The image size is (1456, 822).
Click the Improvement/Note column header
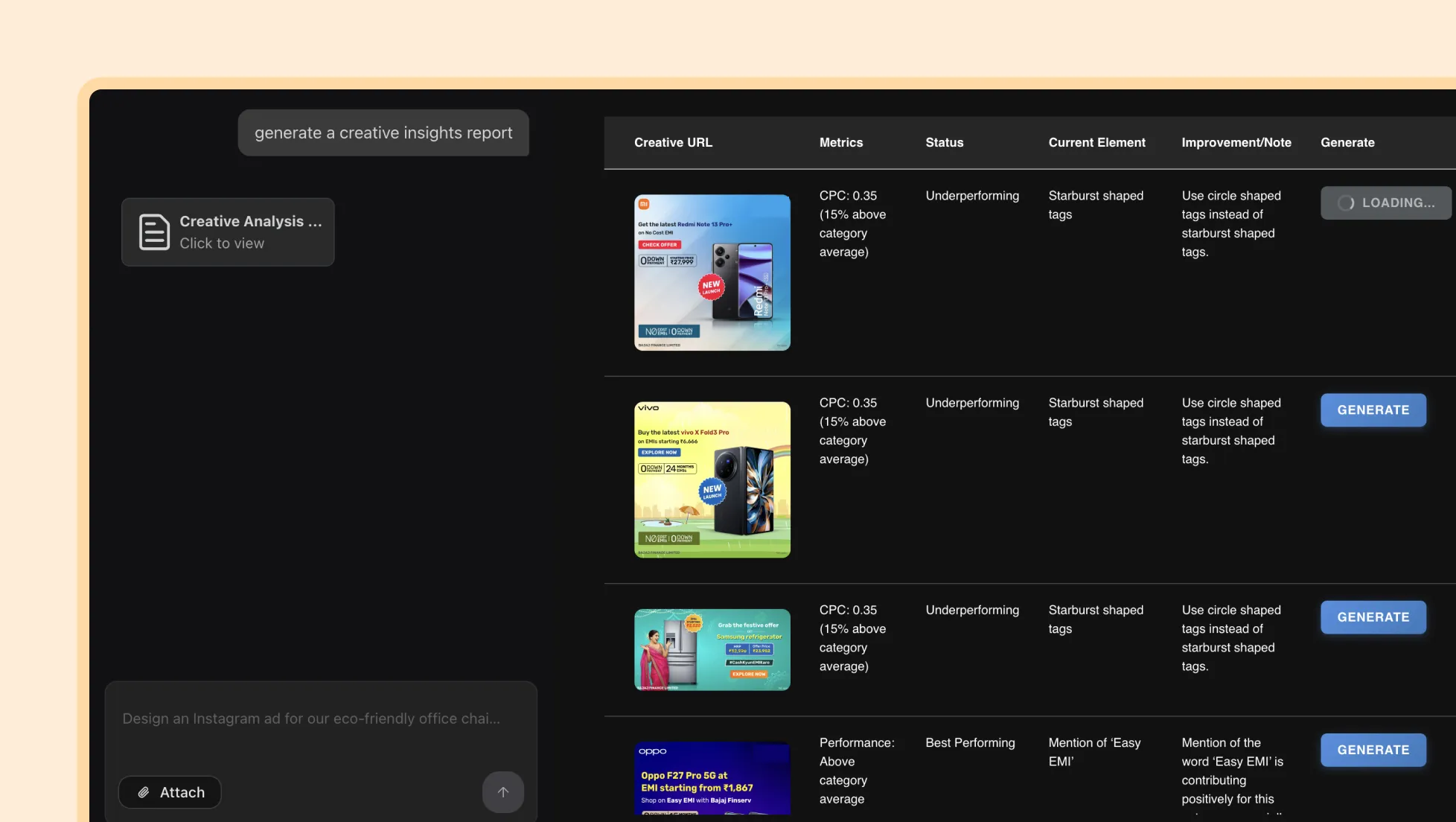click(x=1236, y=142)
